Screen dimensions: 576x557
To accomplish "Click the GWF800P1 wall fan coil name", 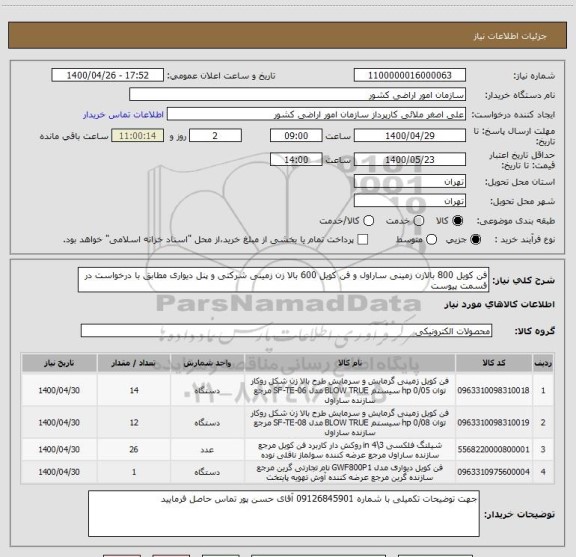I will [x=350, y=472].
